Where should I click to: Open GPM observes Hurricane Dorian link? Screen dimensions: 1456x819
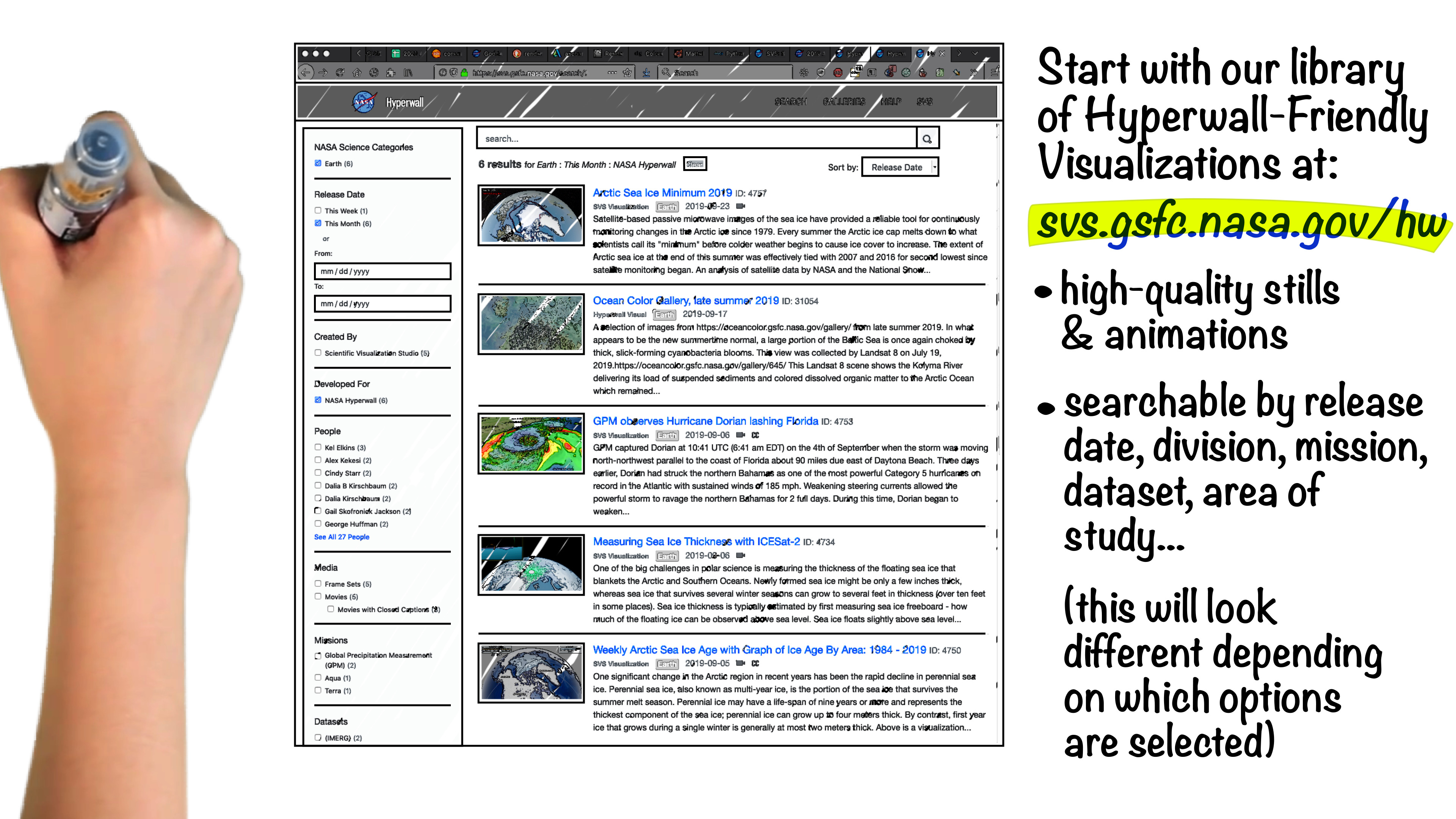point(705,421)
